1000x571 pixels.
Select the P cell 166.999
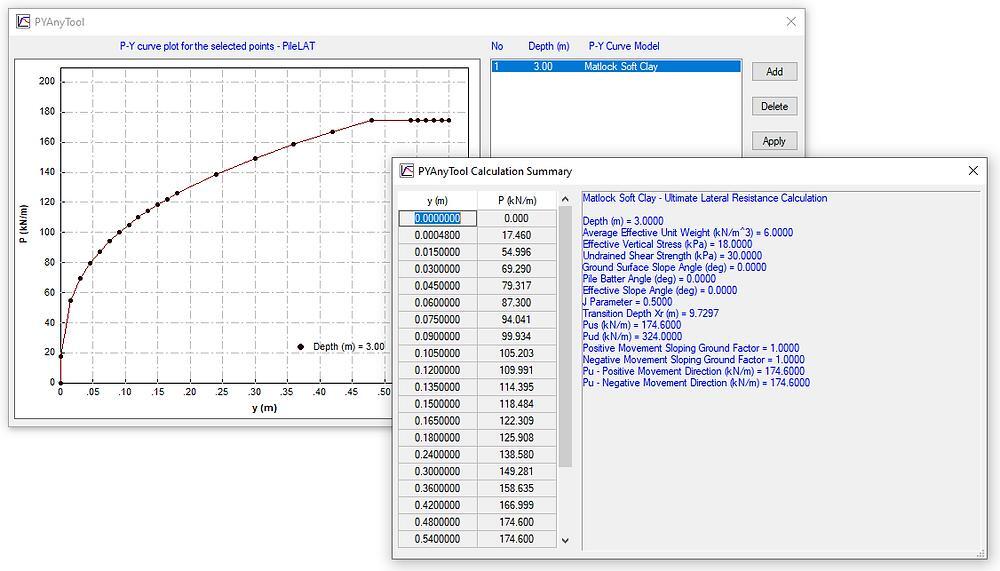[x=517, y=505]
